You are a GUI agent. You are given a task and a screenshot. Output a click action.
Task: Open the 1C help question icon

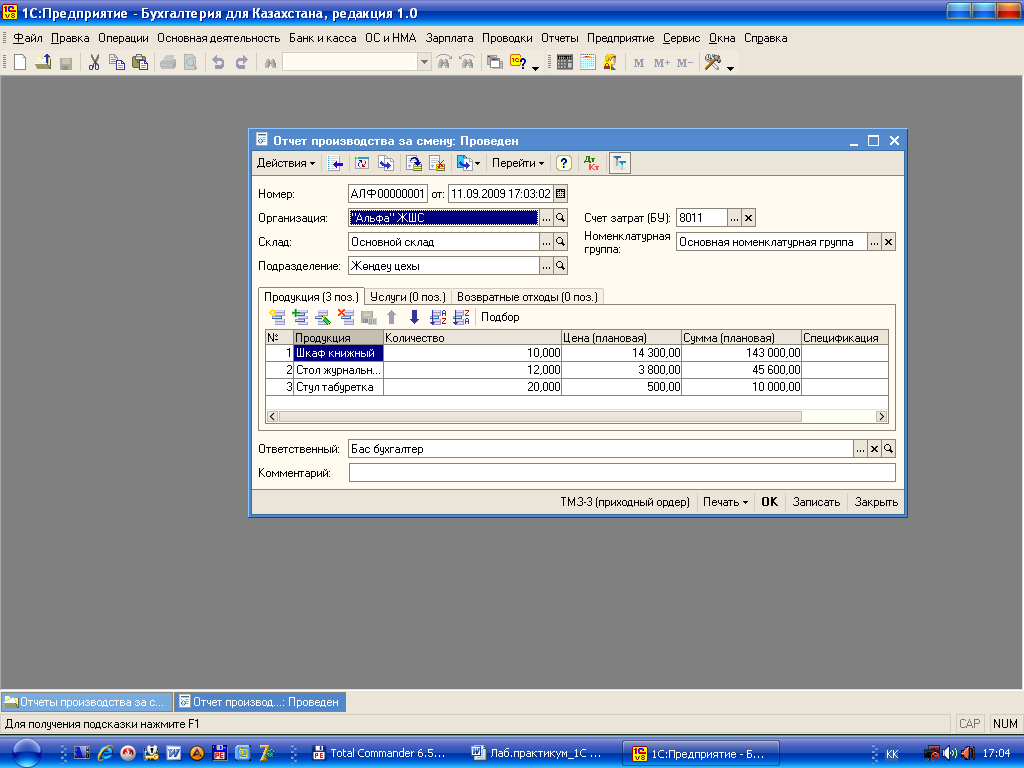pos(518,63)
